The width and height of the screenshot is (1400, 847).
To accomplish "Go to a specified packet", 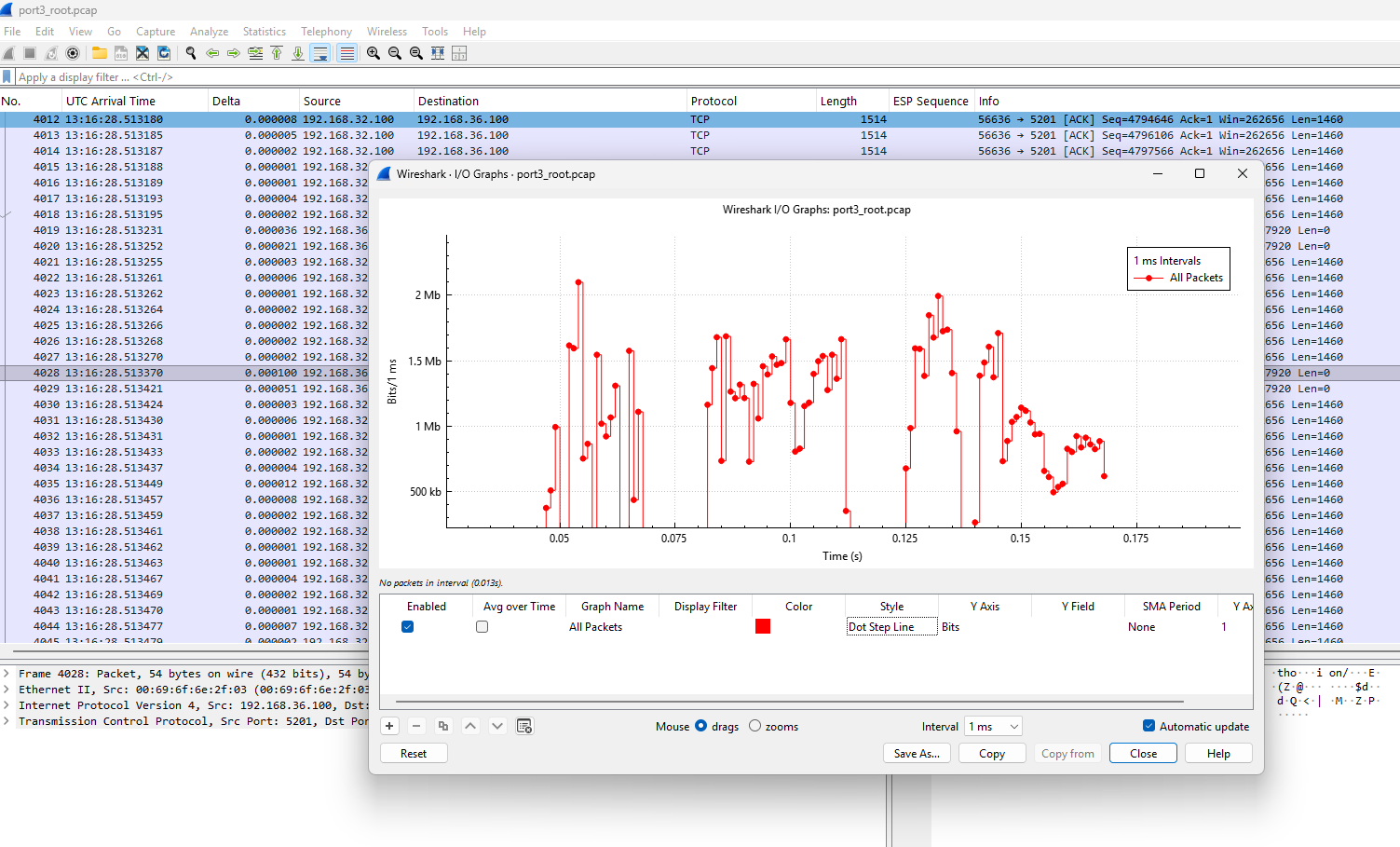I will pyautogui.click(x=255, y=53).
